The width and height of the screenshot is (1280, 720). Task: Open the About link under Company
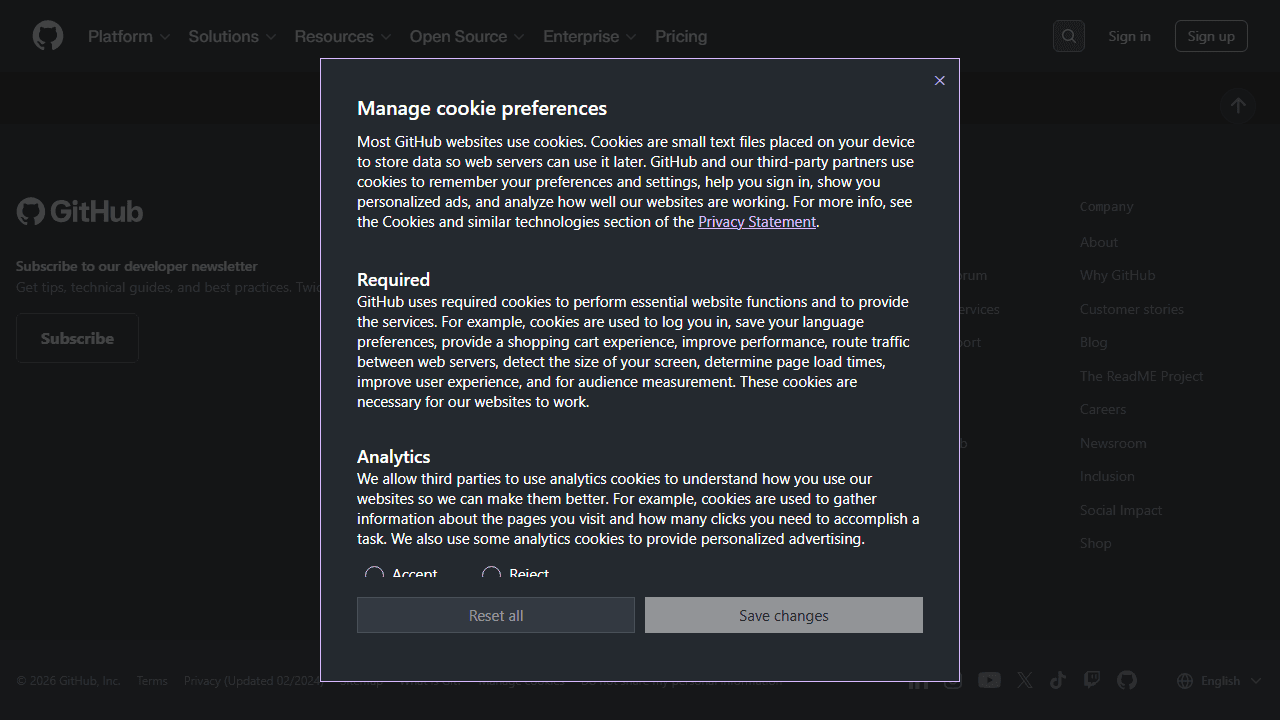[x=1099, y=242]
